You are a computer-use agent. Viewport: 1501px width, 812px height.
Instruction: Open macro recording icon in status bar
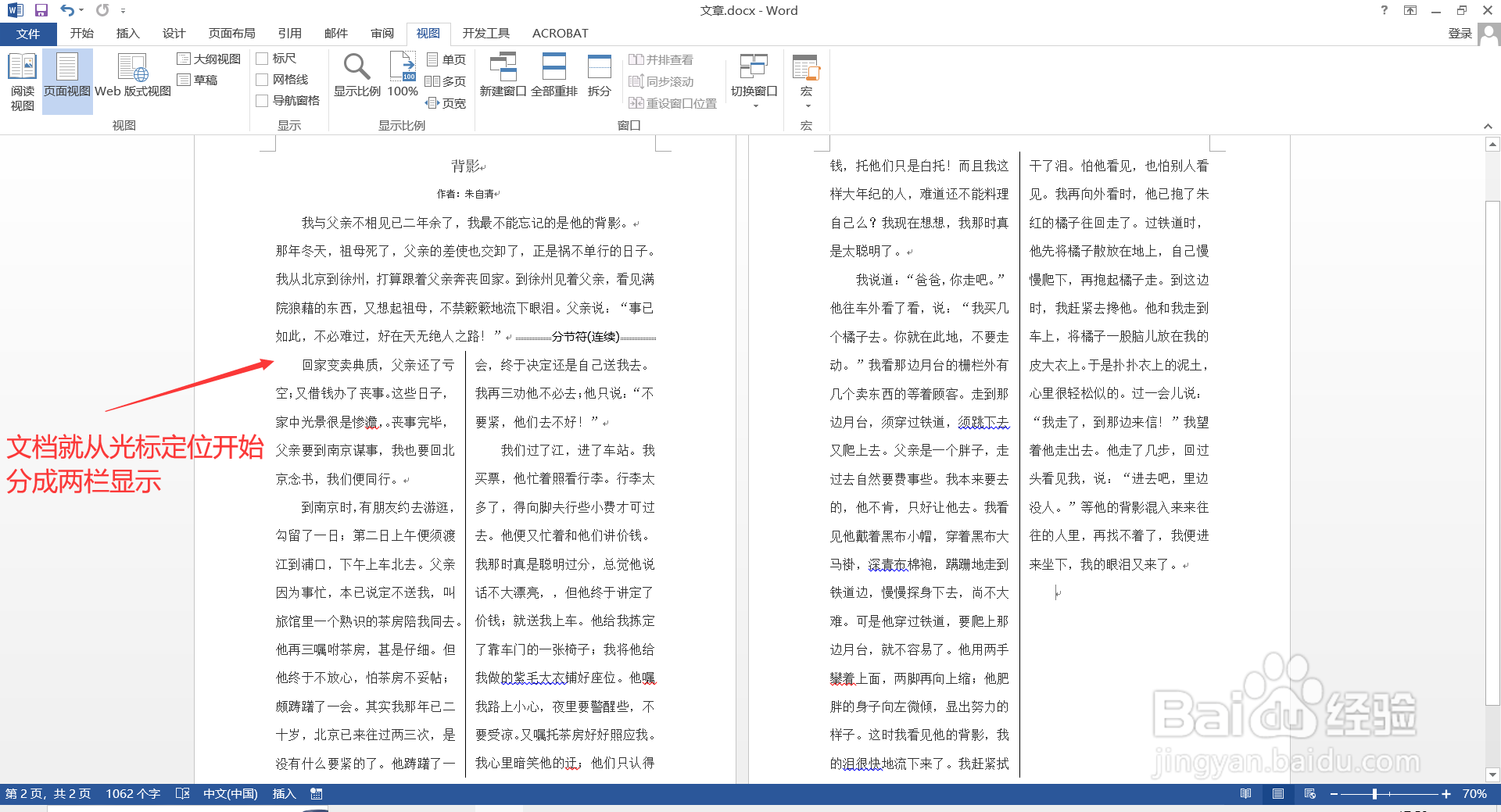coord(317,794)
